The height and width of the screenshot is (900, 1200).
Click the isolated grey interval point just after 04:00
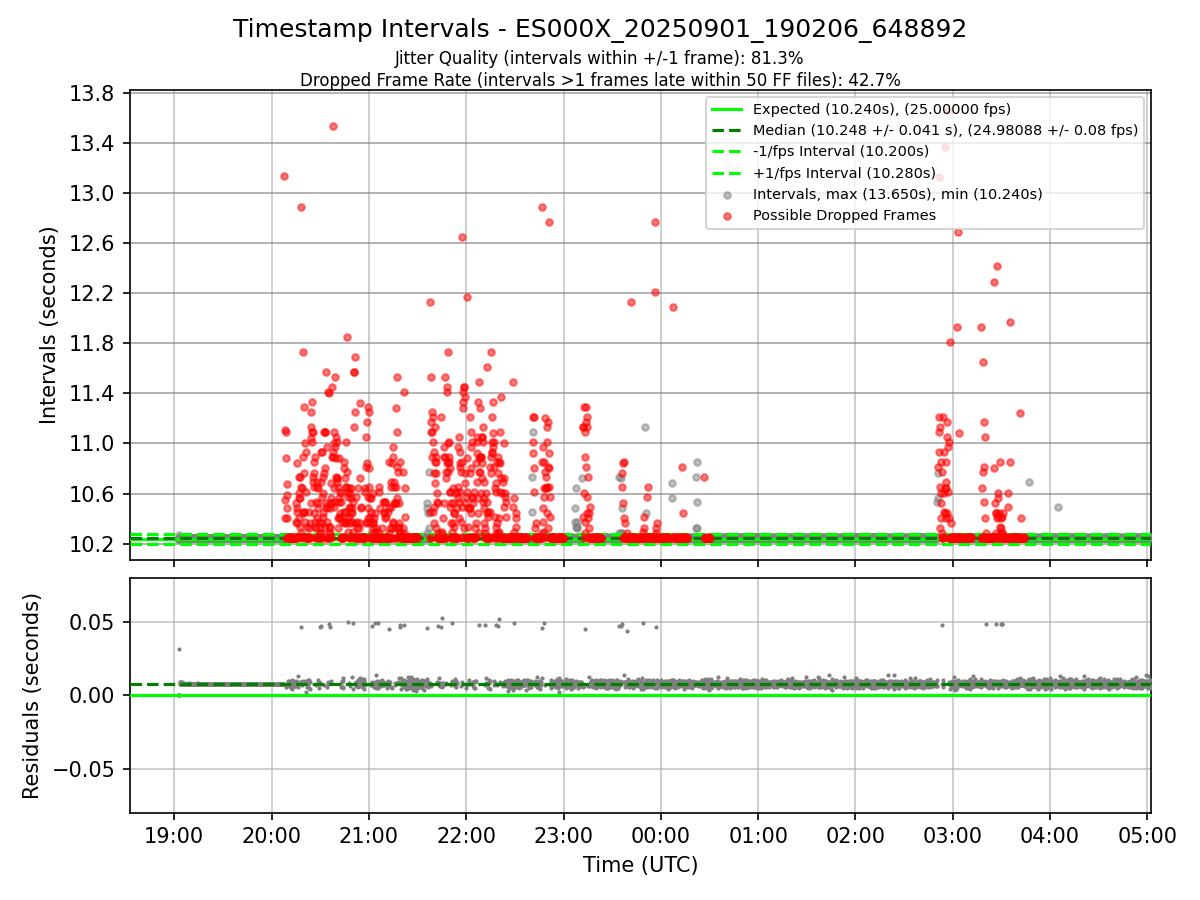click(x=1058, y=507)
